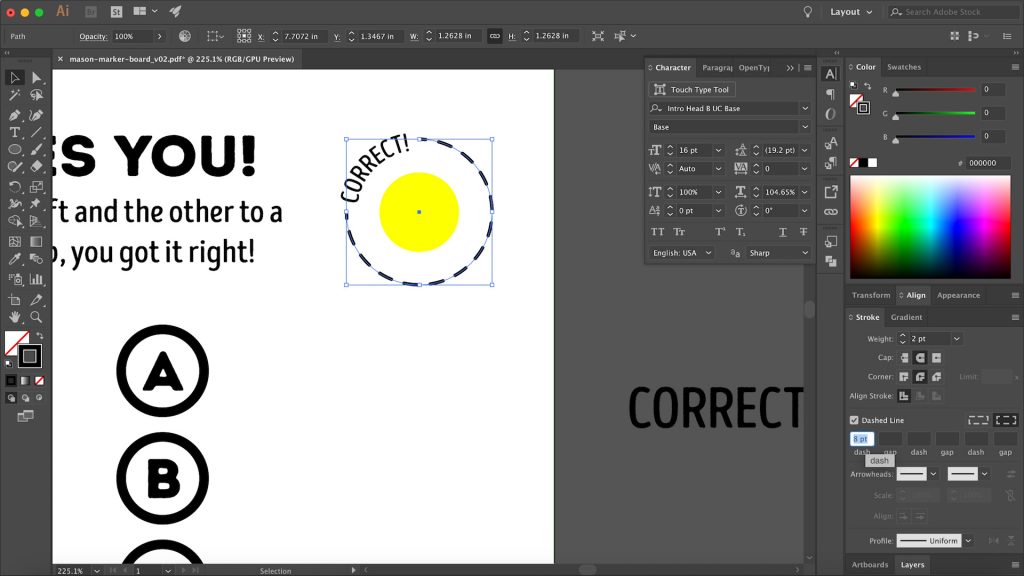Pick the Line Segment tool

click(x=37, y=133)
